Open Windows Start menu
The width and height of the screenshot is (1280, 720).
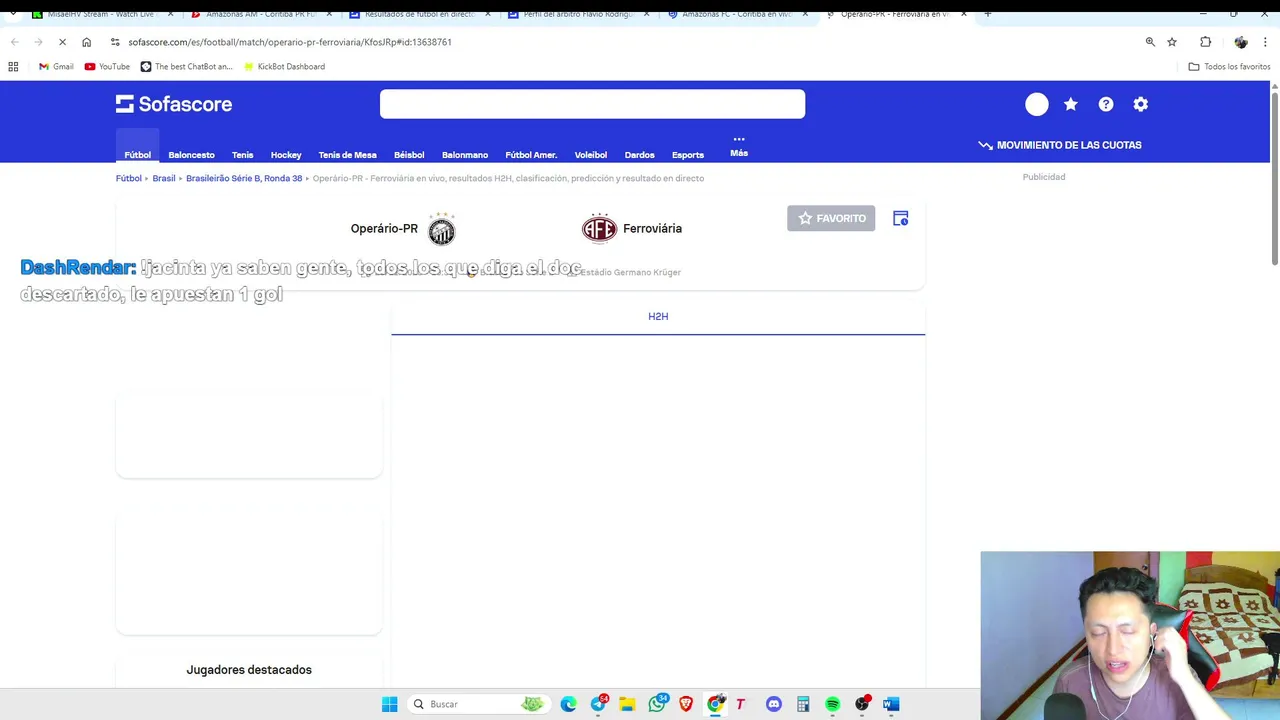click(389, 704)
